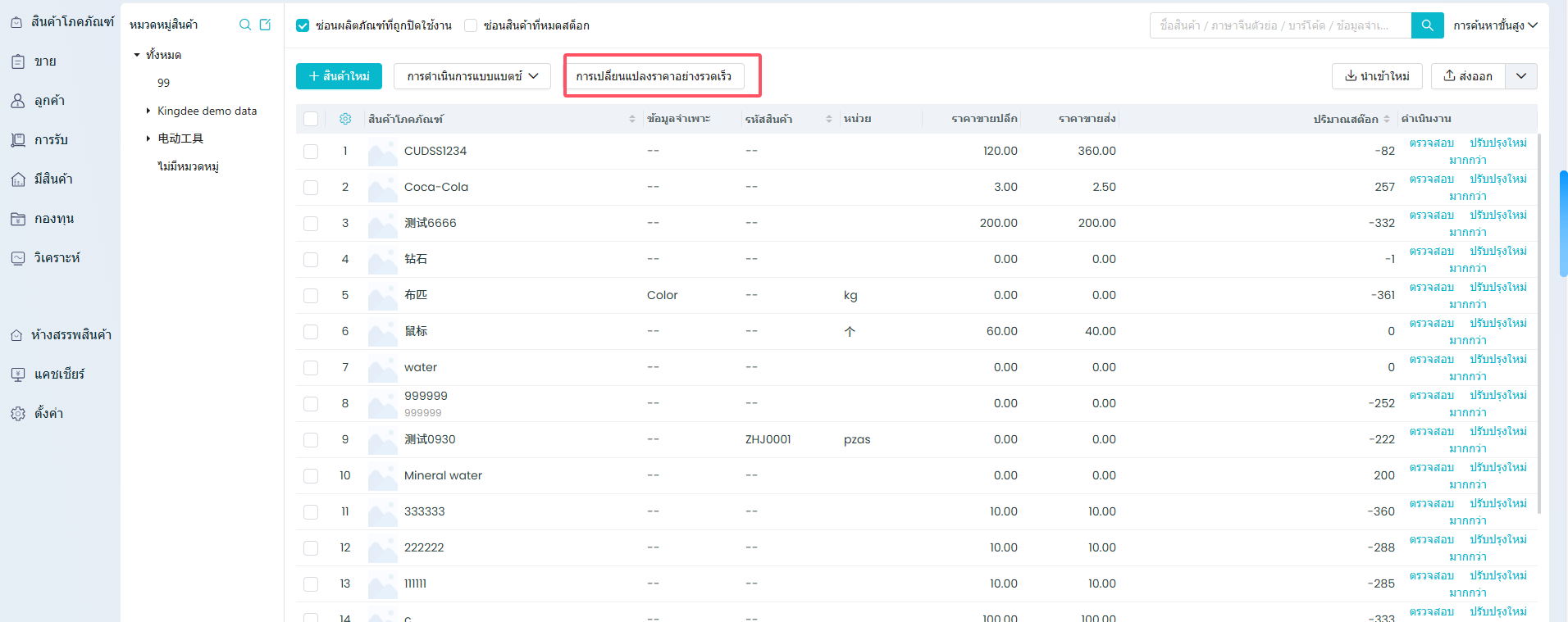Open column settings gear icon
Image resolution: width=1568 pixels, height=622 pixels.
pyautogui.click(x=345, y=119)
